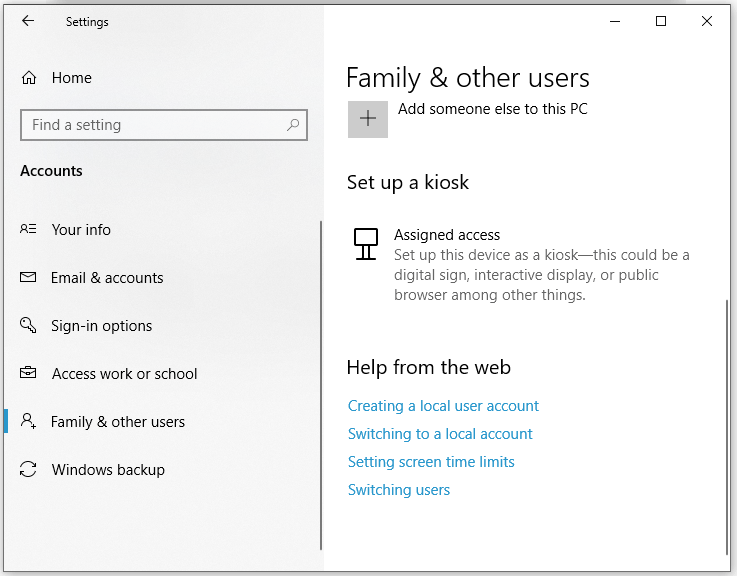Click the kiosk description text

pyautogui.click(x=541, y=275)
